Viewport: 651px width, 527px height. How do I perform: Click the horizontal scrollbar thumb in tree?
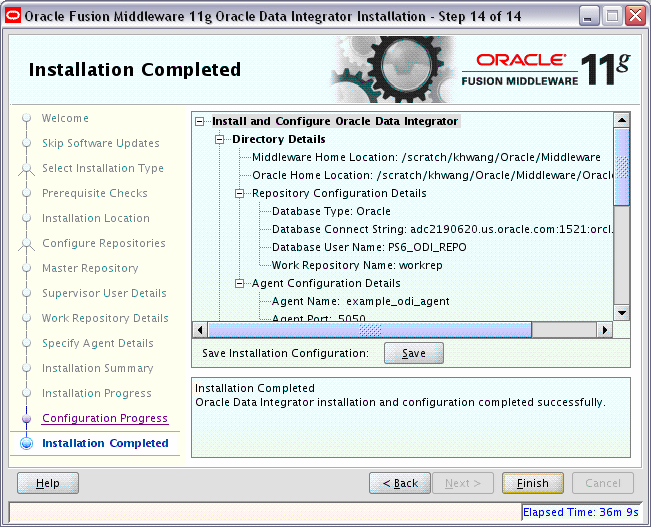pyautogui.click(x=370, y=329)
